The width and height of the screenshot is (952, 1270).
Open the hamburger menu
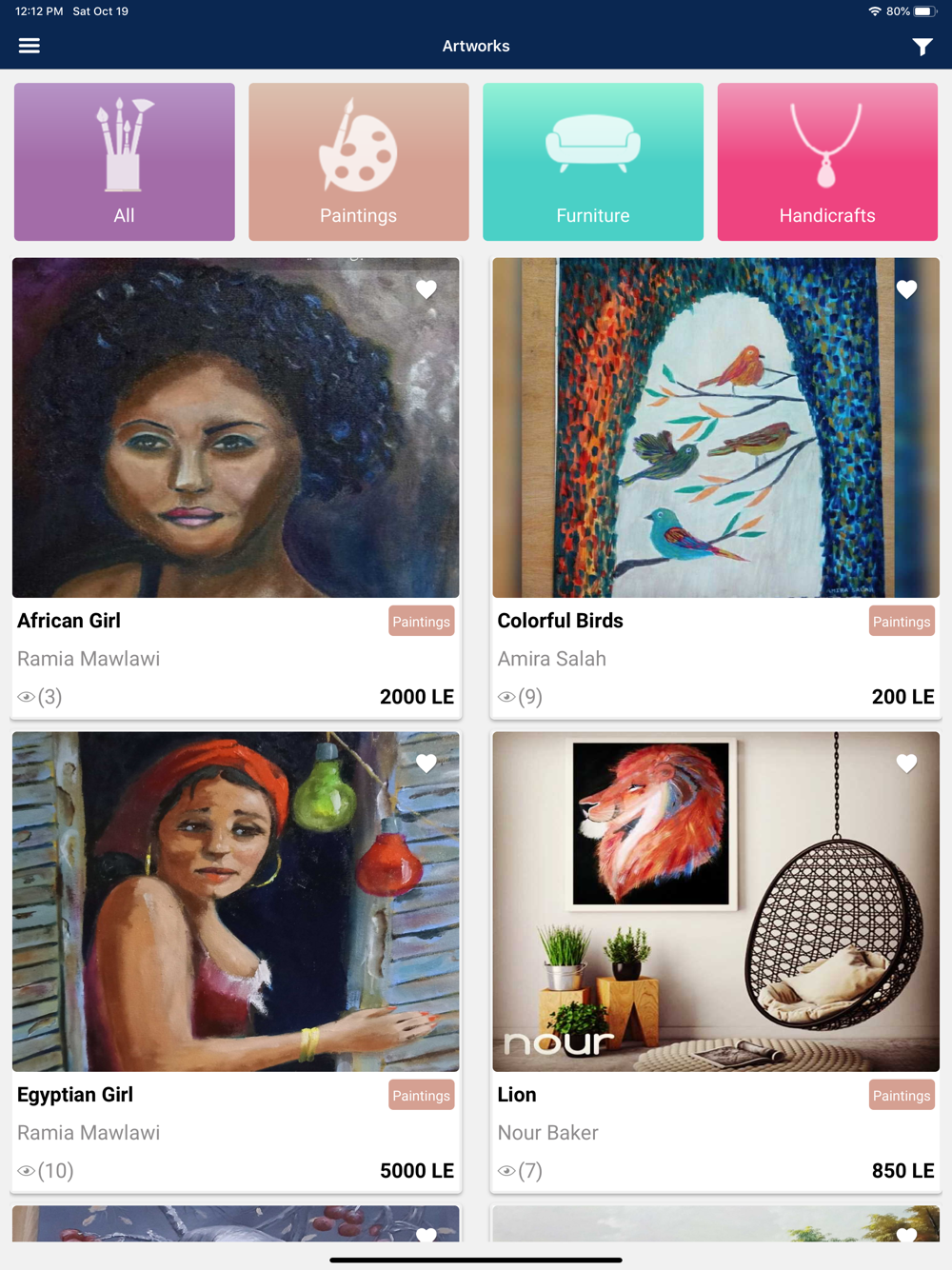point(30,46)
